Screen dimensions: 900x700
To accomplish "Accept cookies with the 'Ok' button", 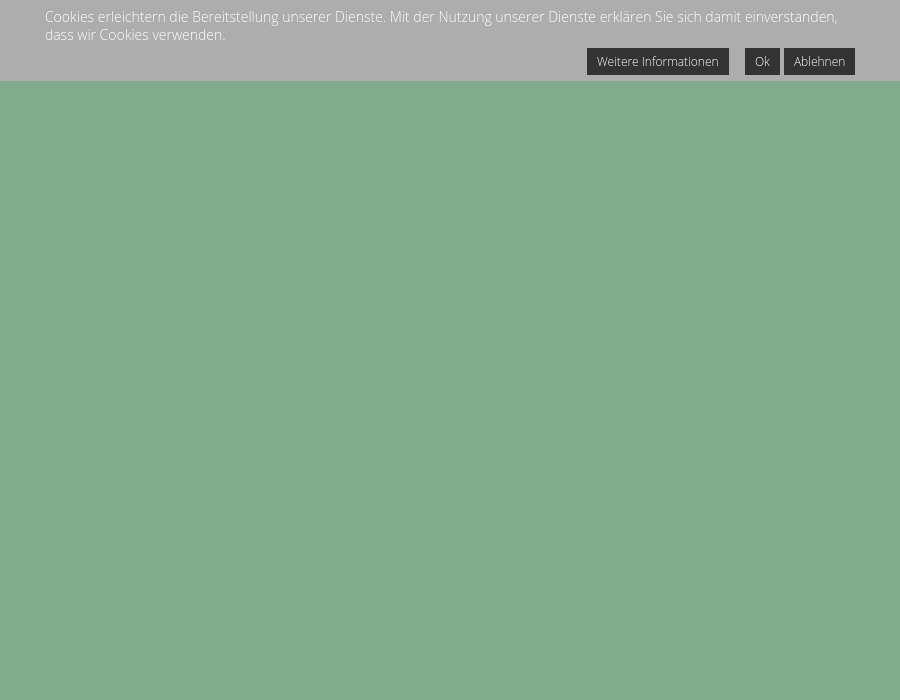I will click(762, 61).
